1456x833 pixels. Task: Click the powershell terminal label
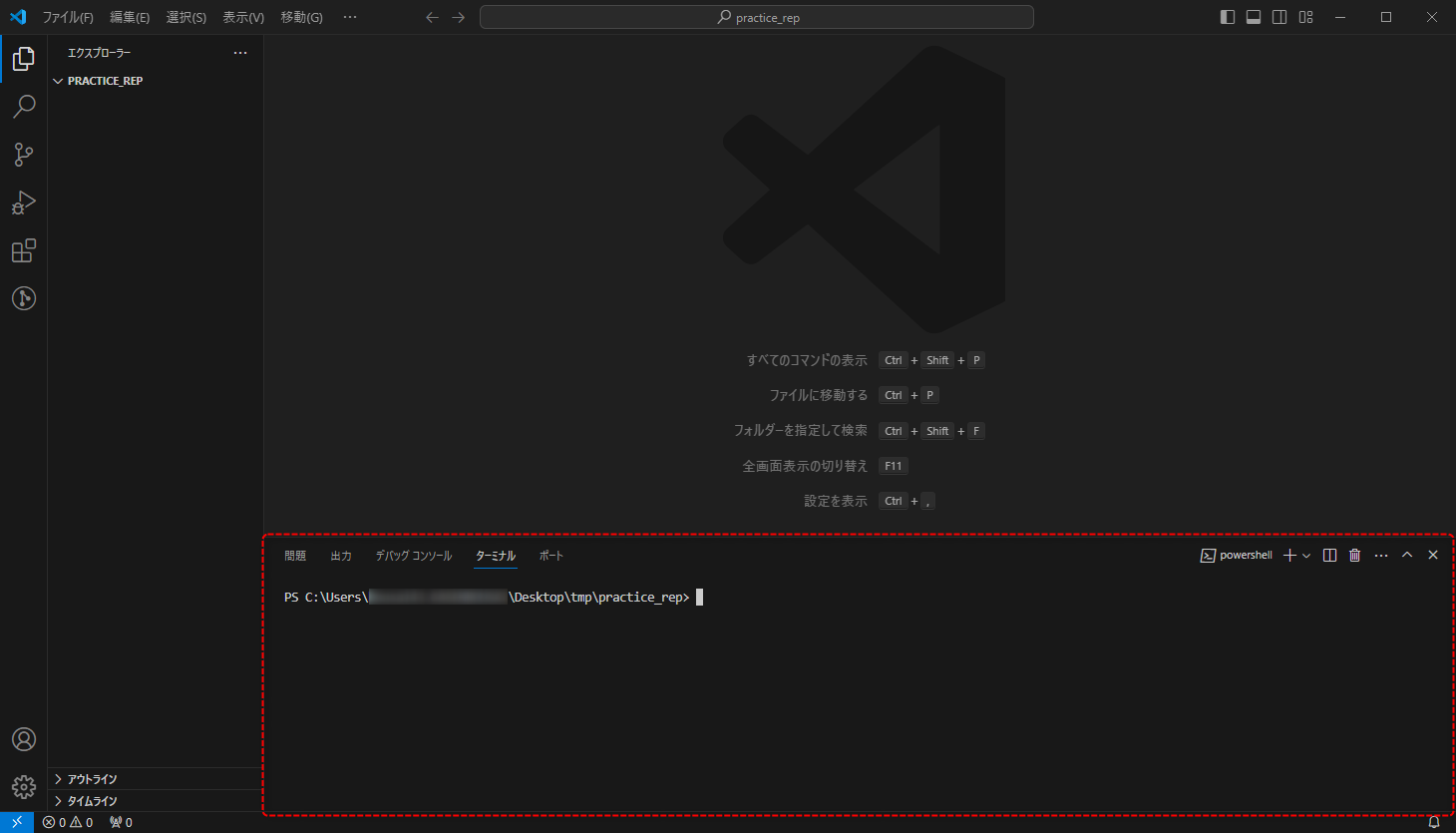pos(1237,556)
